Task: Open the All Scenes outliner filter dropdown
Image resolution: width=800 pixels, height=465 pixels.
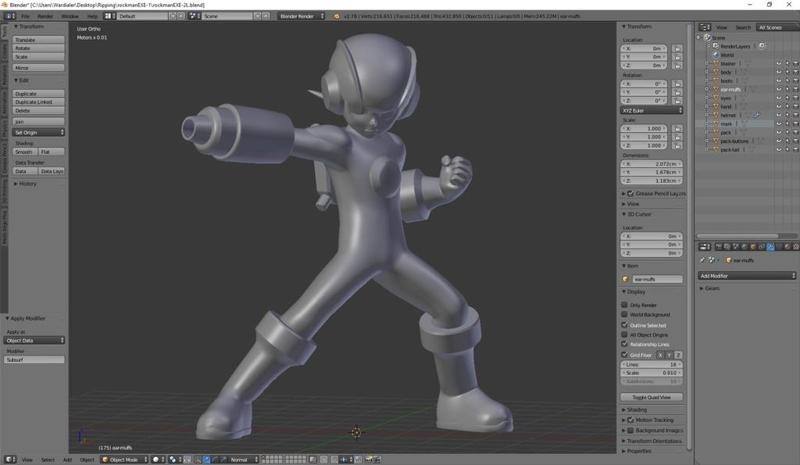Action: click(x=778, y=27)
